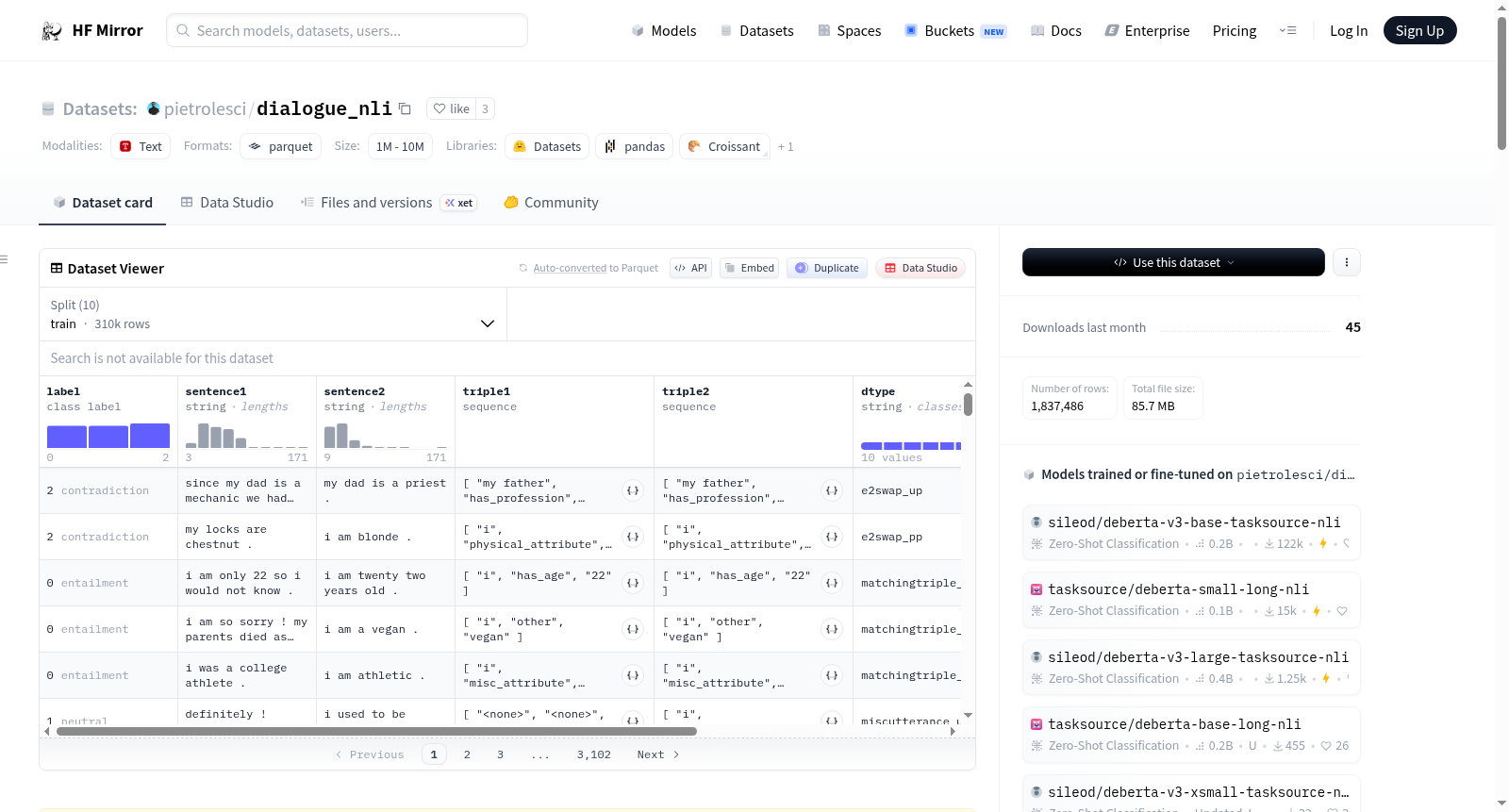Screen dimensions: 1509x812
Task: Expand triple2 JSON in the "i am athletic" row
Action: [832, 675]
